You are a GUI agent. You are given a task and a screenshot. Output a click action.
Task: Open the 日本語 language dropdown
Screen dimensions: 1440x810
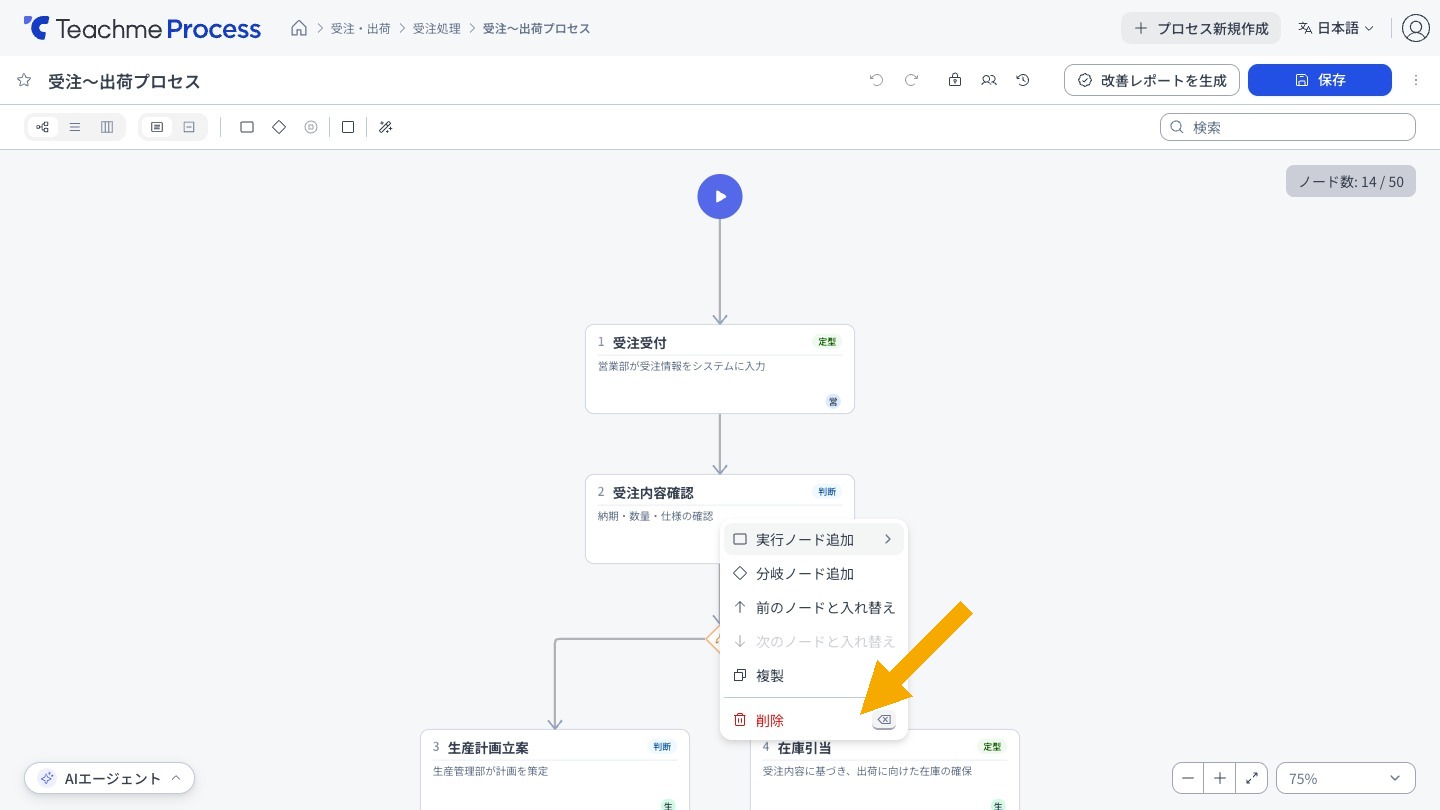pos(1336,28)
